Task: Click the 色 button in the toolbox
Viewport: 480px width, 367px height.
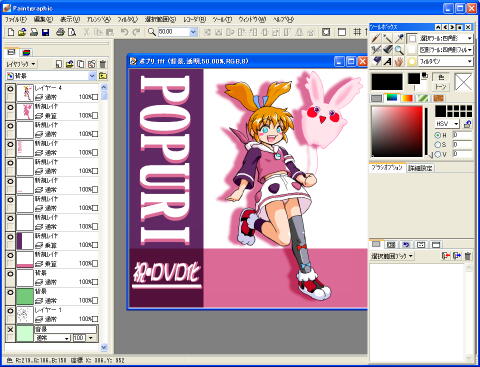Action: [441, 77]
